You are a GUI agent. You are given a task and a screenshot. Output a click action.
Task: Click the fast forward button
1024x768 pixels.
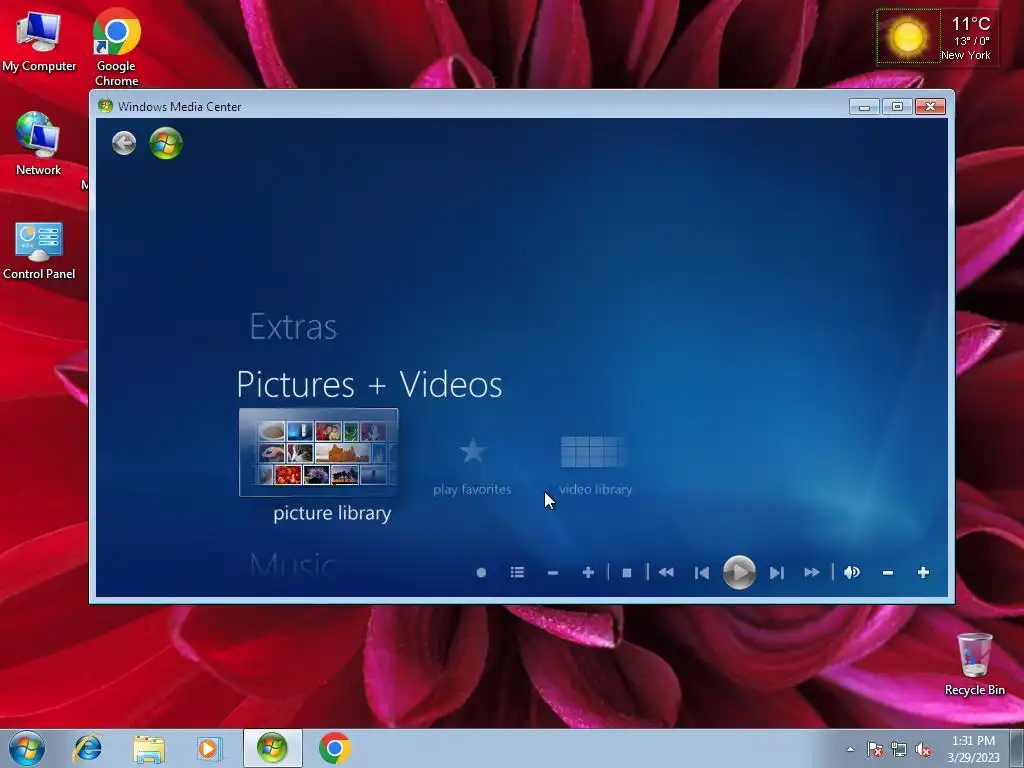812,573
